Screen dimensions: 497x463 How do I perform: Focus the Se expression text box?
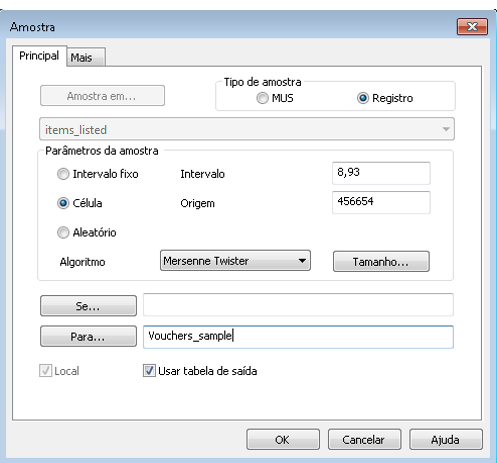pyautogui.click(x=298, y=305)
